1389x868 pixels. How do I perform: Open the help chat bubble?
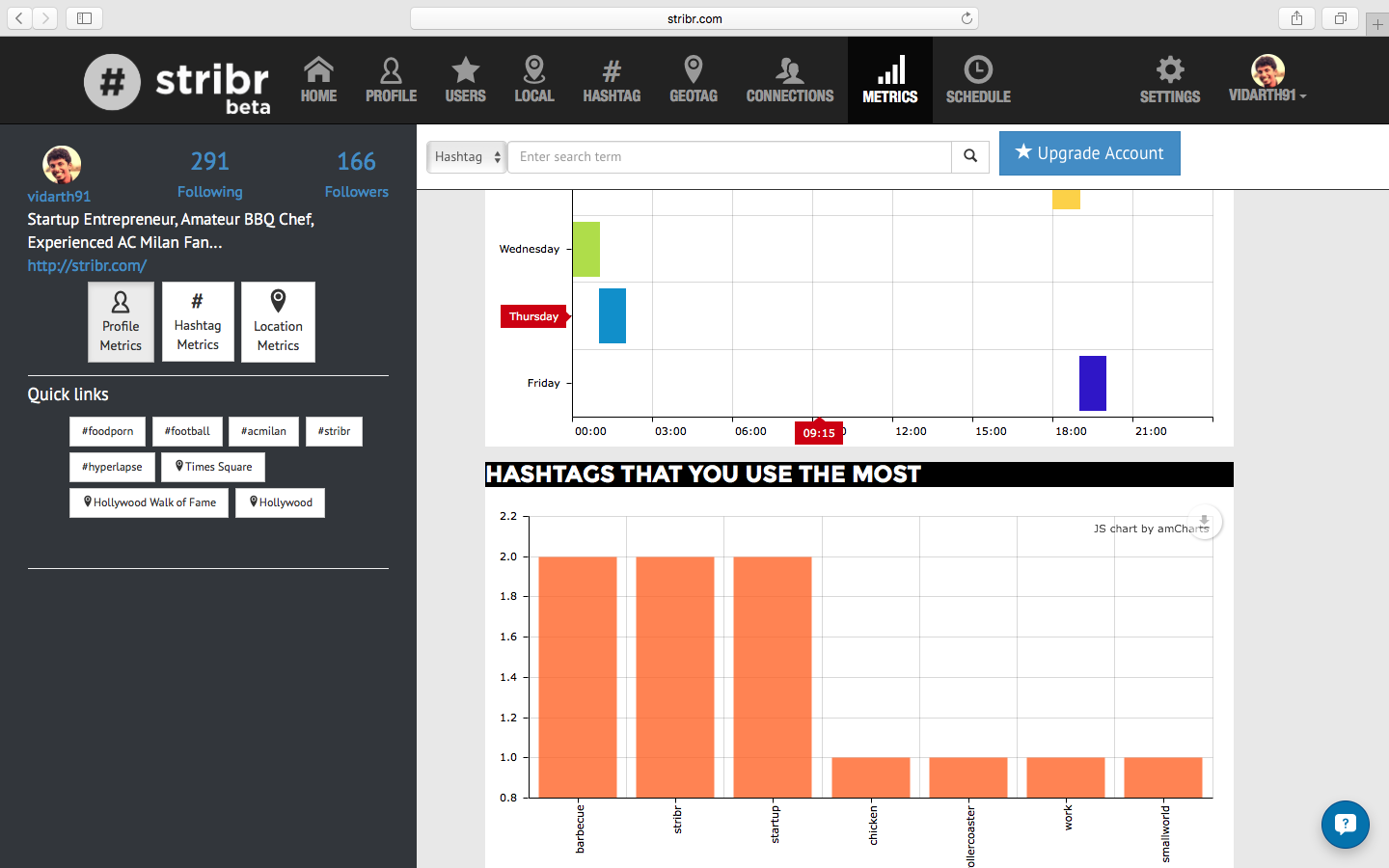click(1346, 825)
